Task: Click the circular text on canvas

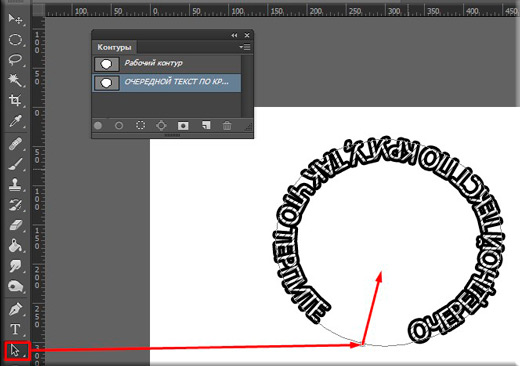Action: coord(390,240)
